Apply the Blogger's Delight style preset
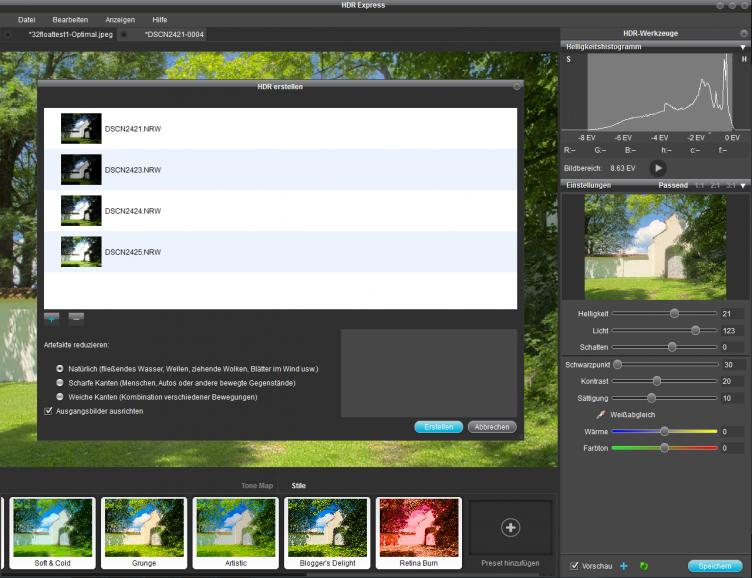This screenshot has height=578, width=752. click(327, 533)
